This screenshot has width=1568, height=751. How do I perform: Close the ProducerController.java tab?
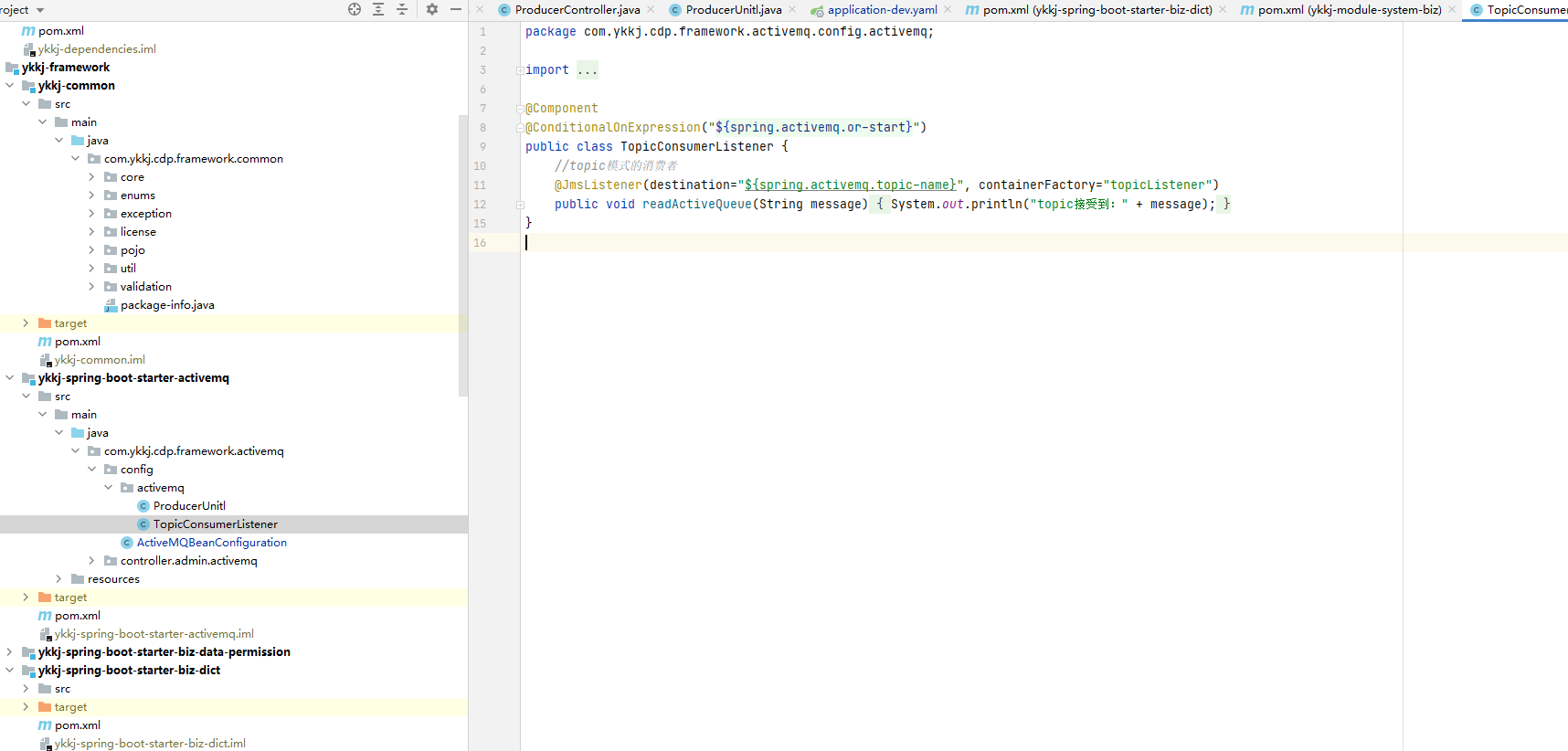pyautogui.click(x=651, y=9)
